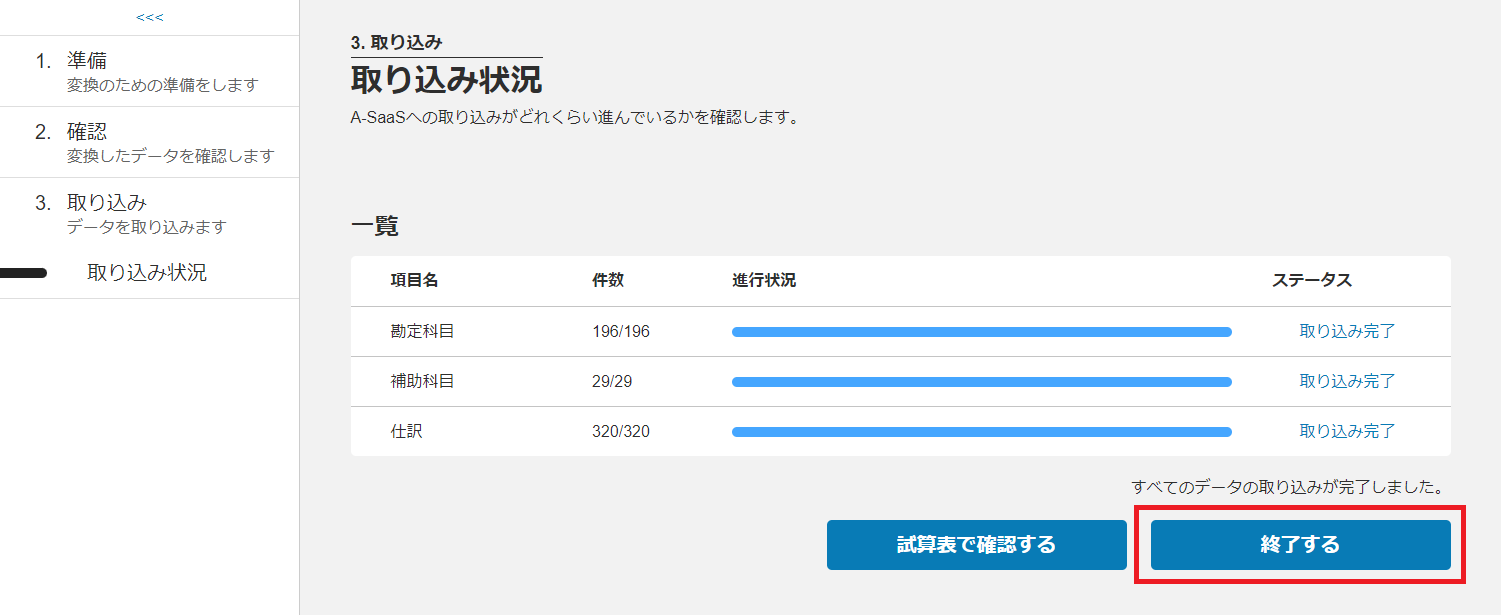Click the 一覧 section heading
This screenshot has width=1501, height=615.
coord(375,226)
